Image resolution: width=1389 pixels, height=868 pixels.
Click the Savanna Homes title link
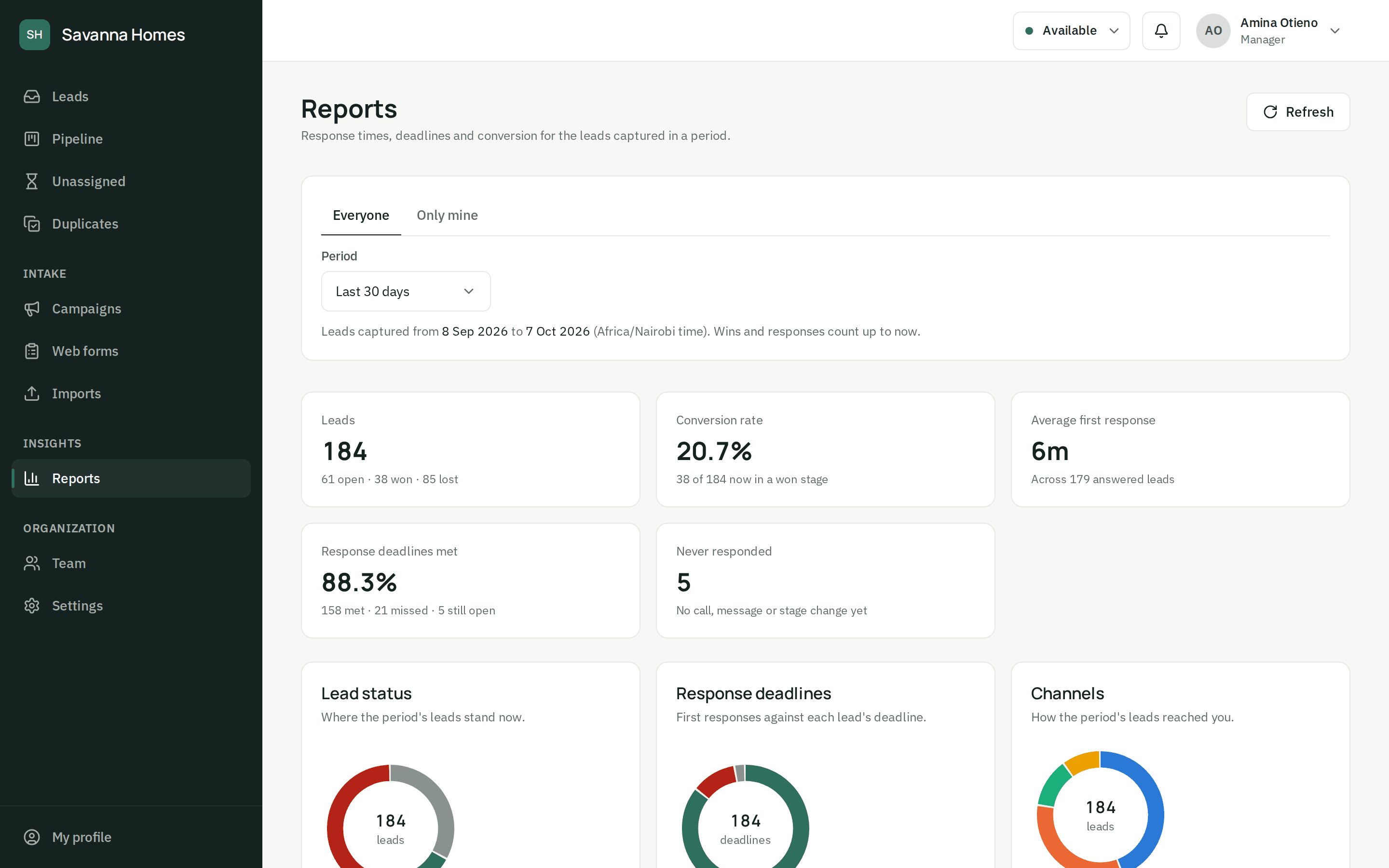123,35
